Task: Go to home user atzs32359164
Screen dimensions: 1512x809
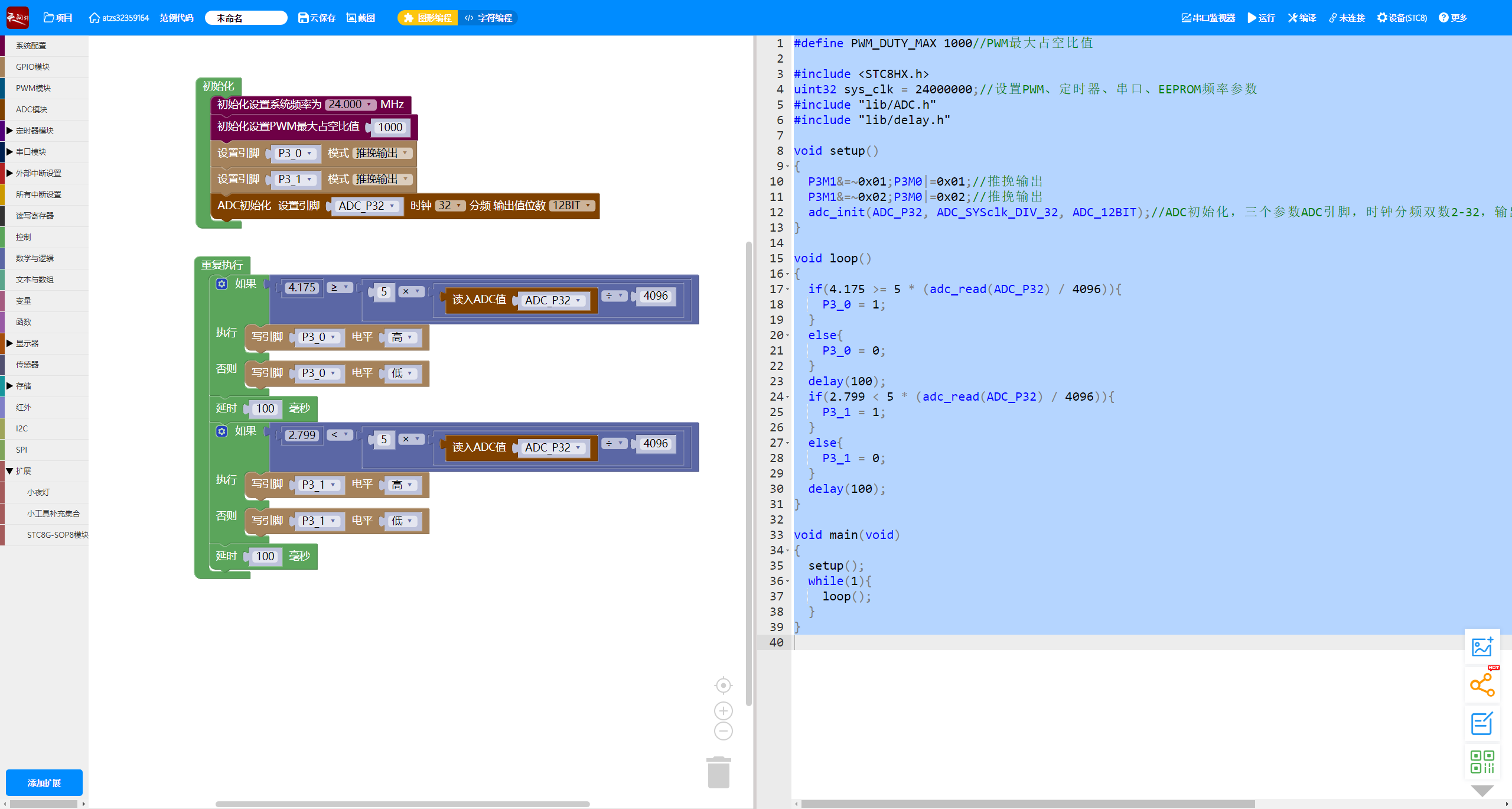Action: (119, 18)
